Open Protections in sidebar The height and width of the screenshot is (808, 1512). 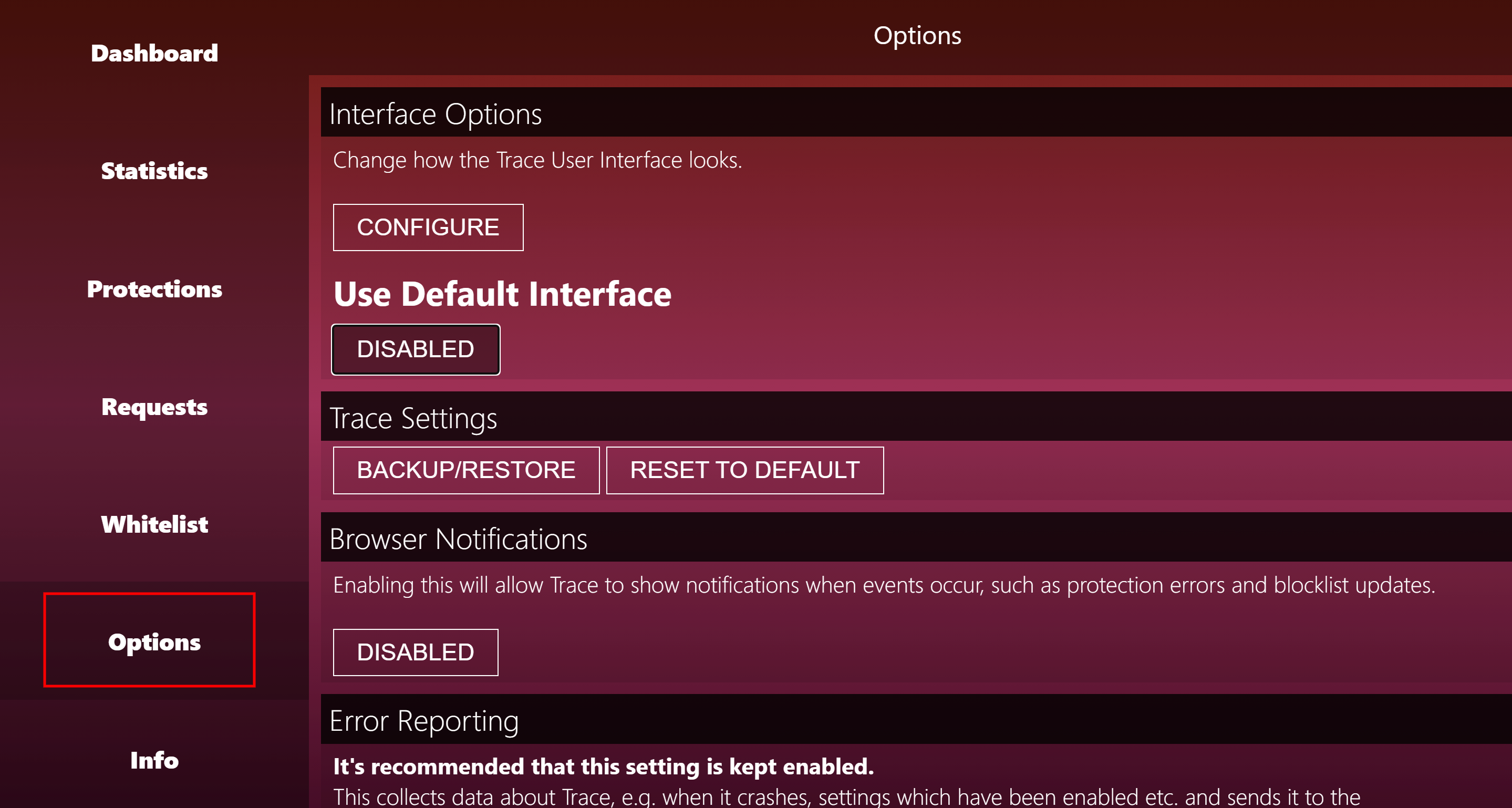154,289
